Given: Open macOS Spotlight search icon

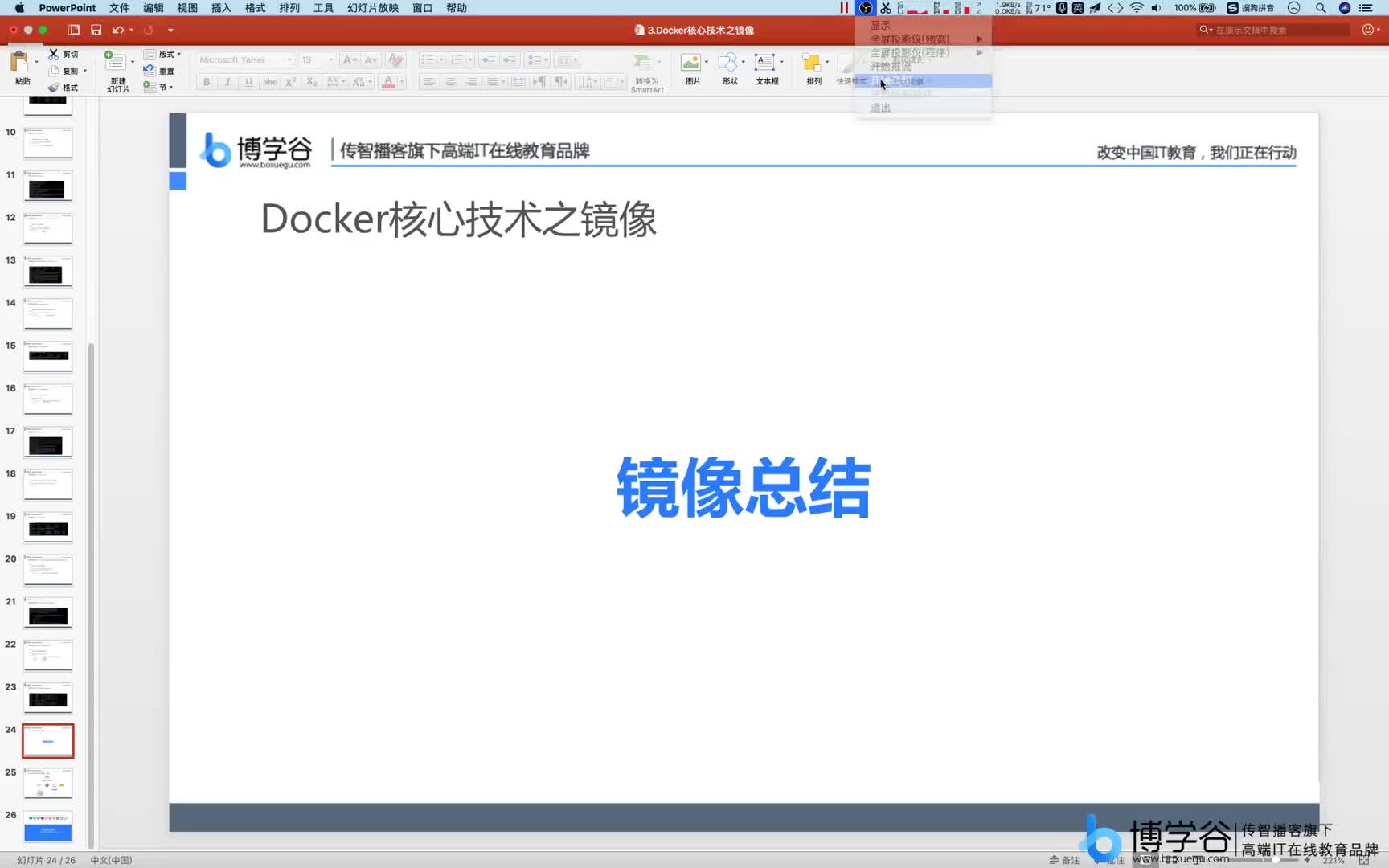Looking at the screenshot, I should tap(1321, 8).
